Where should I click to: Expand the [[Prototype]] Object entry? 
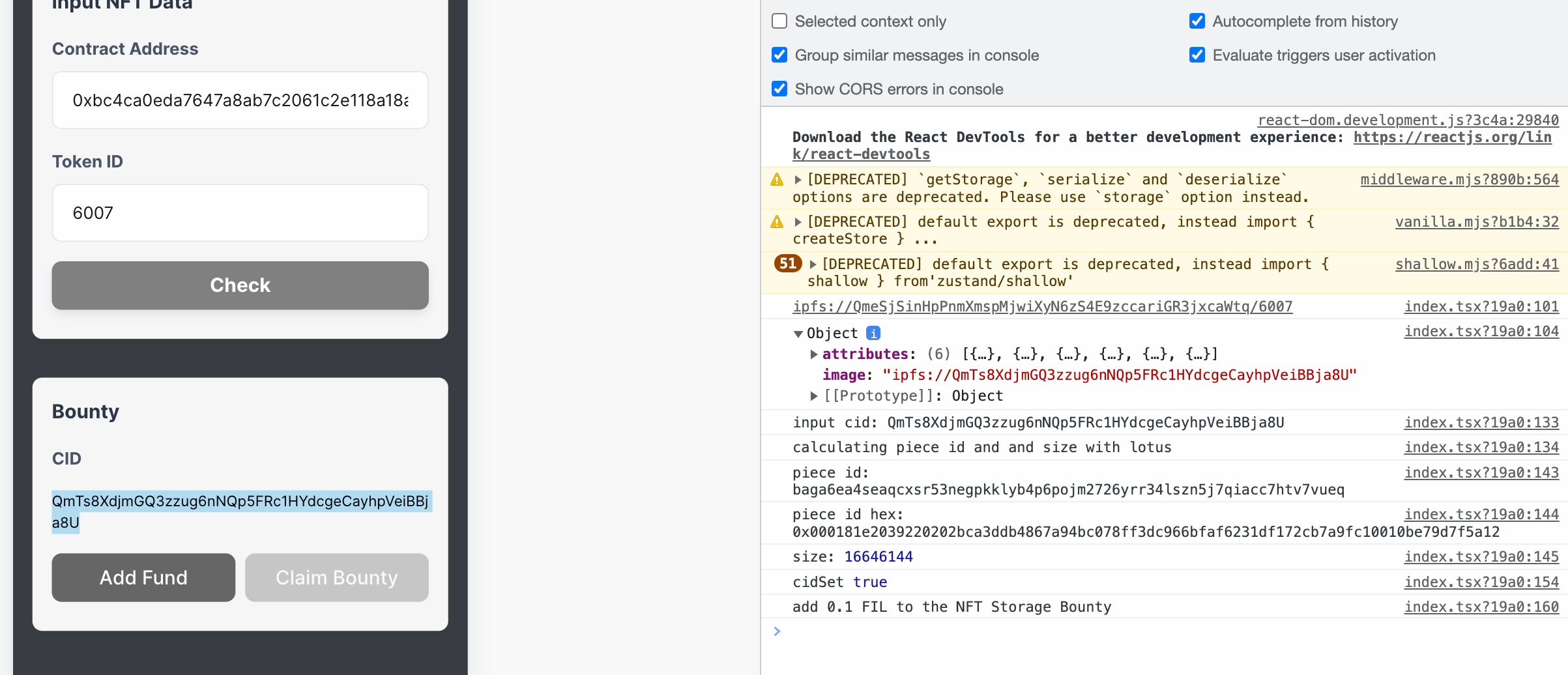pos(813,395)
